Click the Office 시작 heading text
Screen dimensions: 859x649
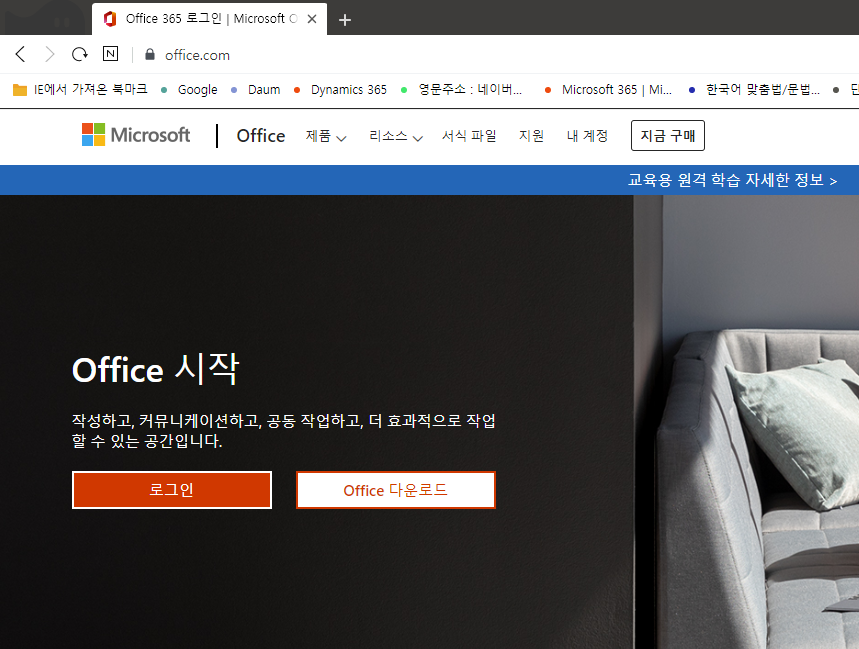(x=156, y=369)
